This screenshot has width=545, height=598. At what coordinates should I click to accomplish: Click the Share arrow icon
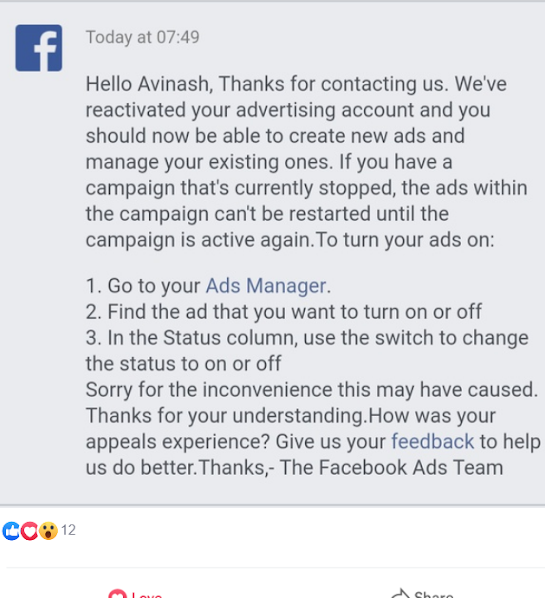pos(400,594)
